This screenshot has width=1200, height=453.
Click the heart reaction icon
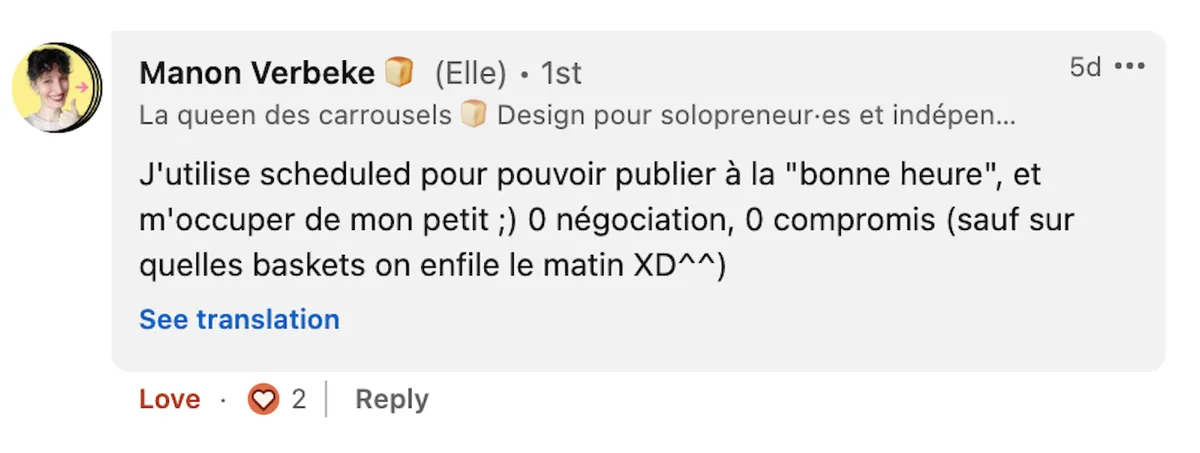click(x=263, y=400)
